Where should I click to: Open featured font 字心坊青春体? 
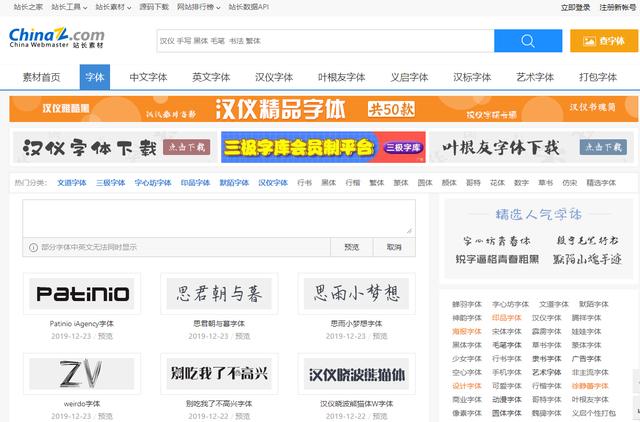pos(497,241)
